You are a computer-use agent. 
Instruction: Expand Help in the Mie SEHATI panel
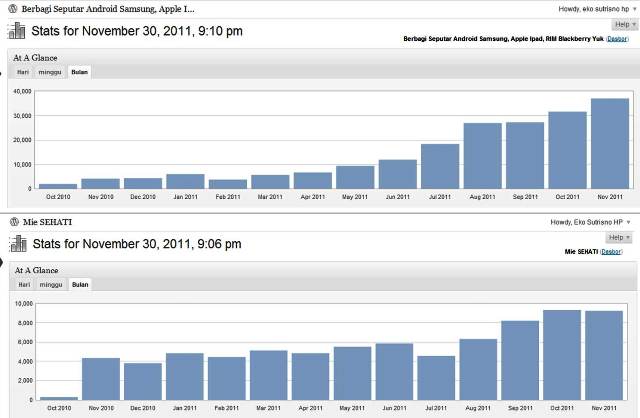click(617, 237)
